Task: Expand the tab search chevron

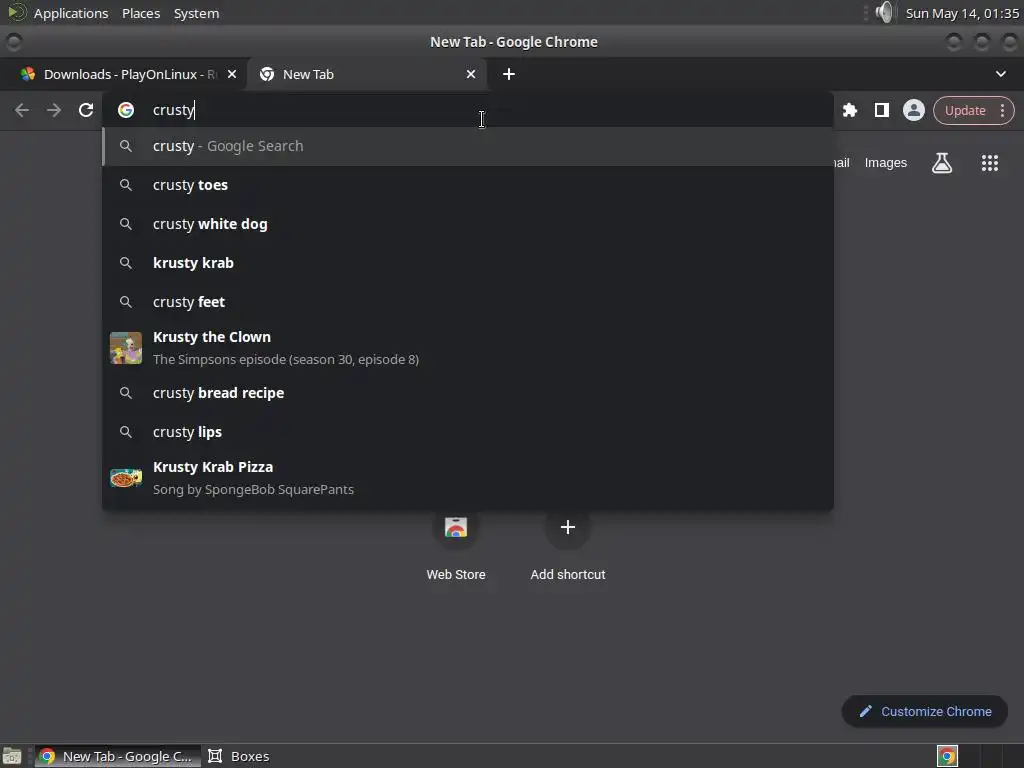Action: (1000, 74)
